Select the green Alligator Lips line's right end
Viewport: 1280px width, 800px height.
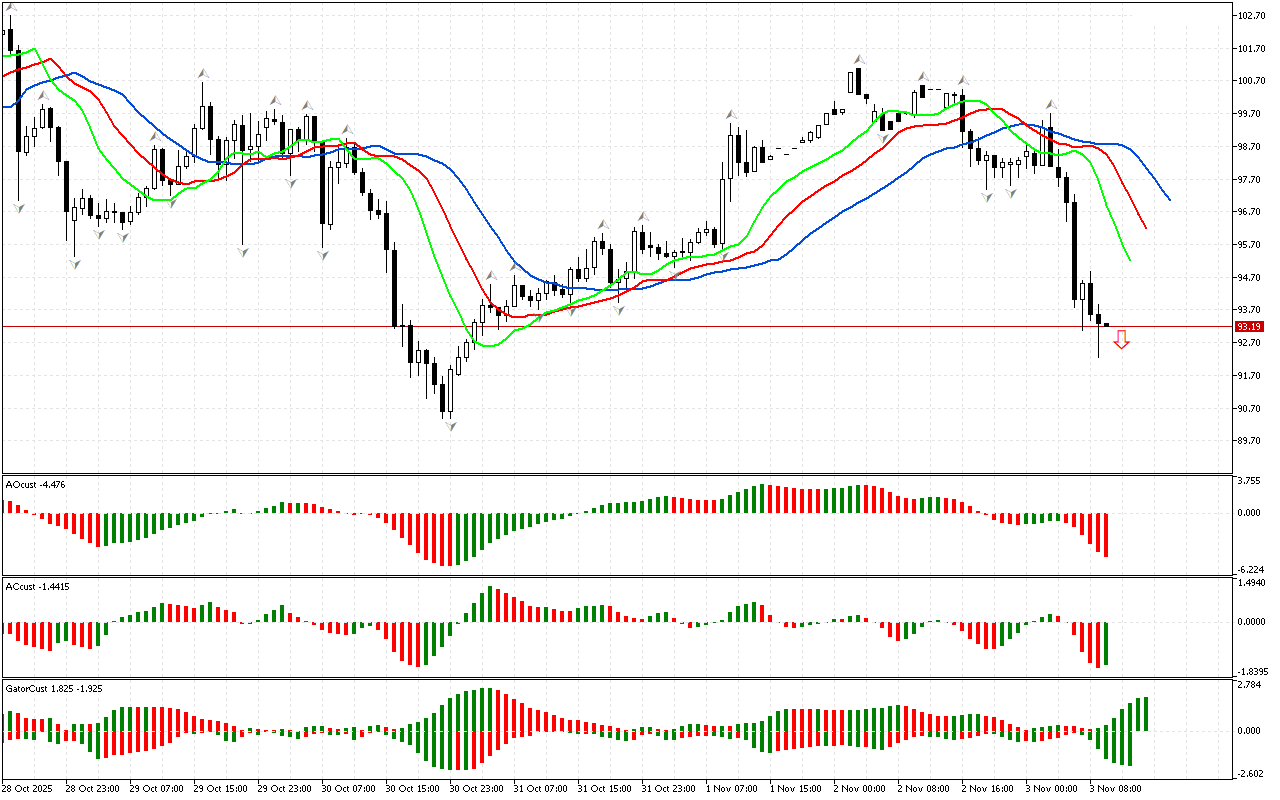(1129, 260)
